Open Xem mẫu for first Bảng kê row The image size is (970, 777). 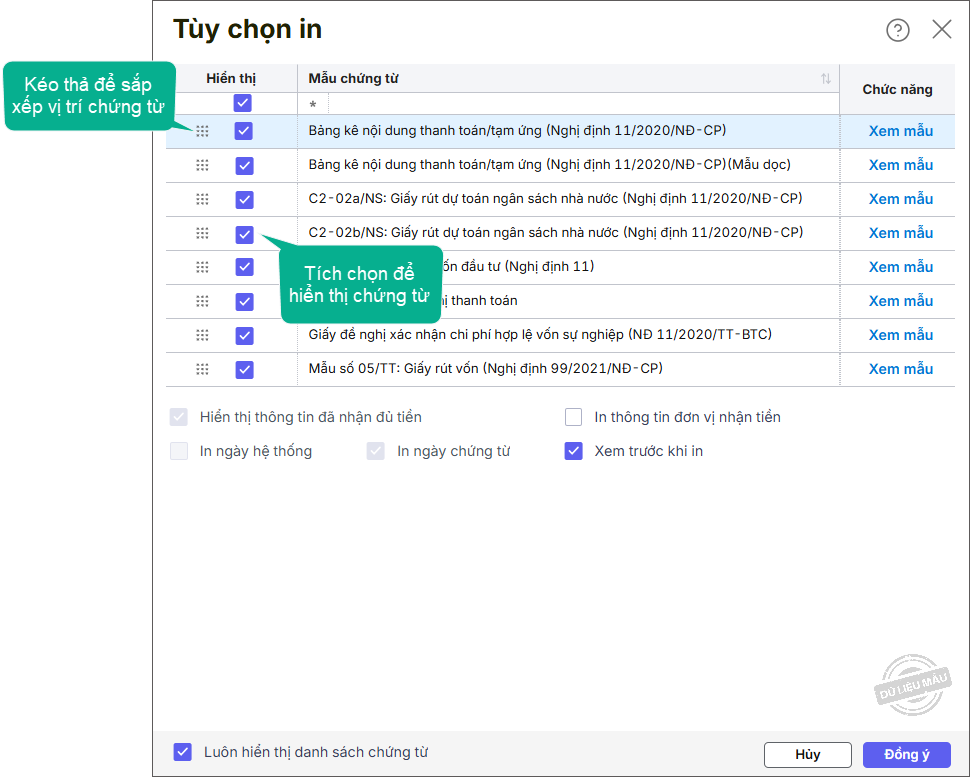(x=901, y=131)
